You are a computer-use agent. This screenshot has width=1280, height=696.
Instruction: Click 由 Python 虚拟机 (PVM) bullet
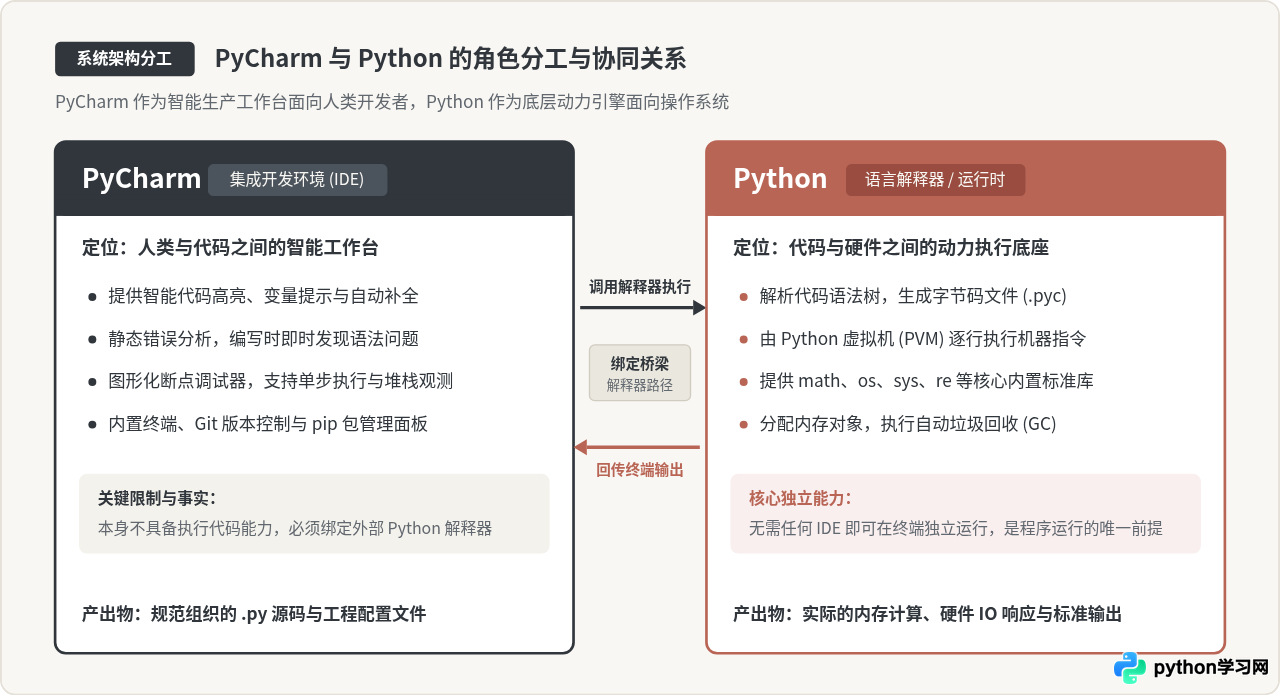click(923, 339)
